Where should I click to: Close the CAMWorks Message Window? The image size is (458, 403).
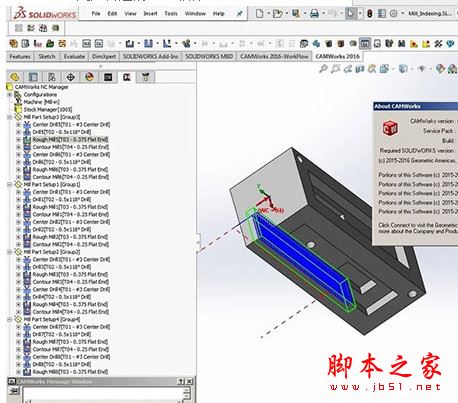coord(189,381)
